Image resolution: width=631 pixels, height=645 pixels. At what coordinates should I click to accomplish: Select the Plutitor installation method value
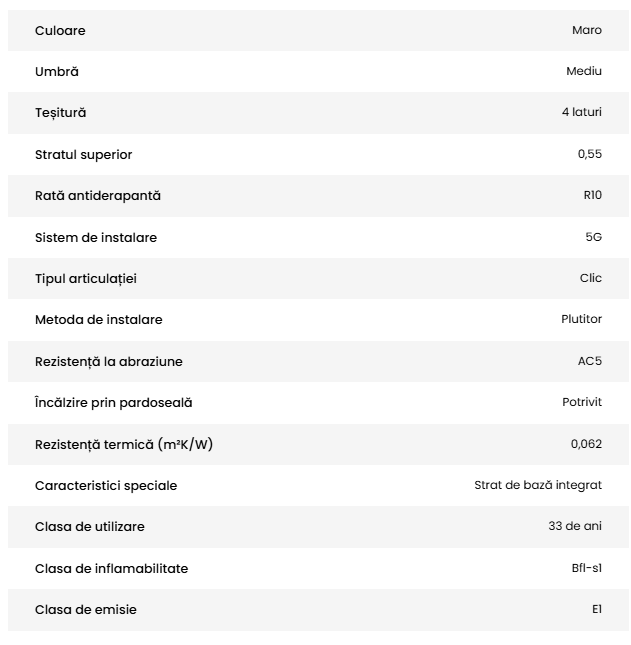(x=582, y=320)
